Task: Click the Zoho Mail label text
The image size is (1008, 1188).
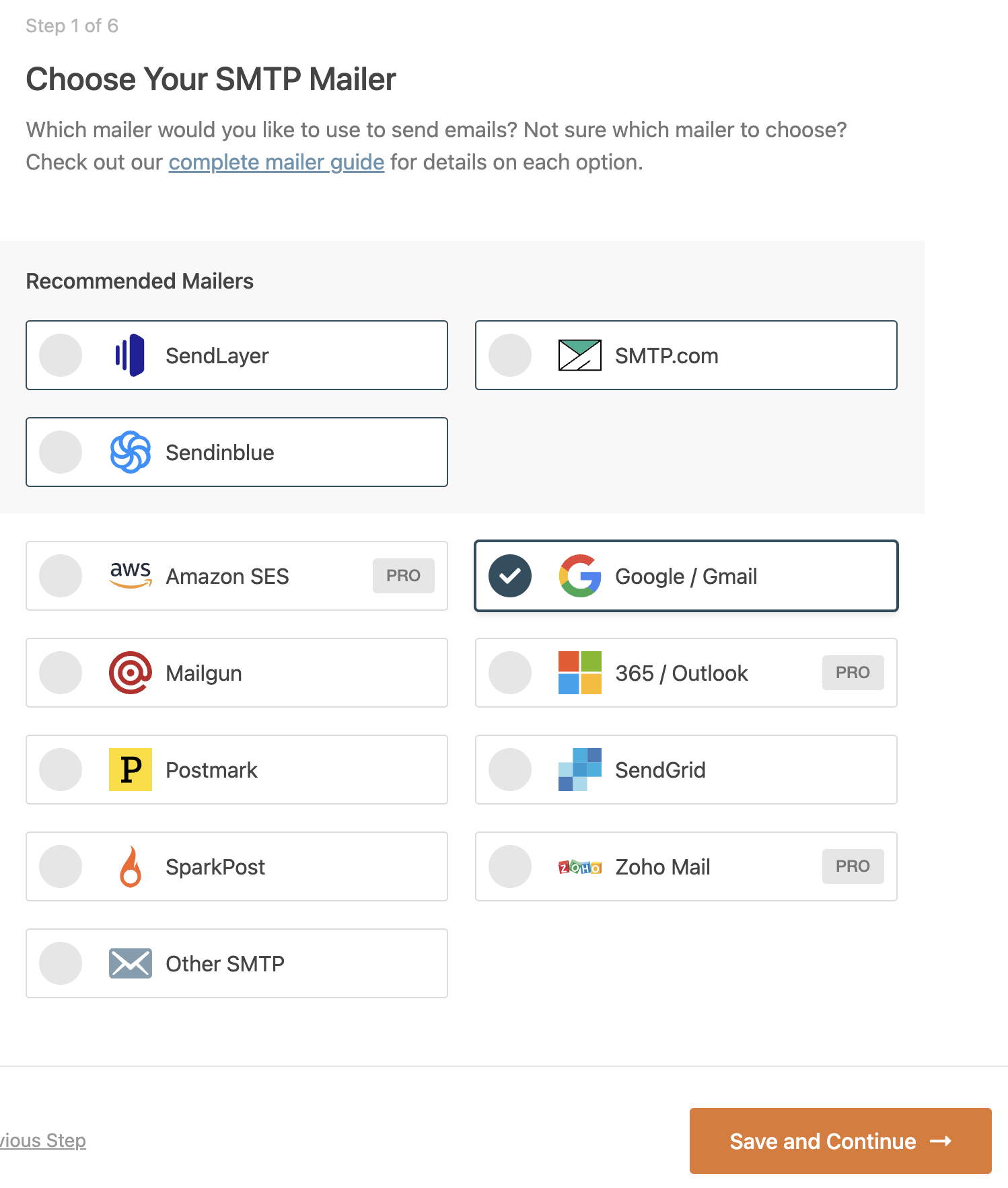Action: [x=663, y=867]
